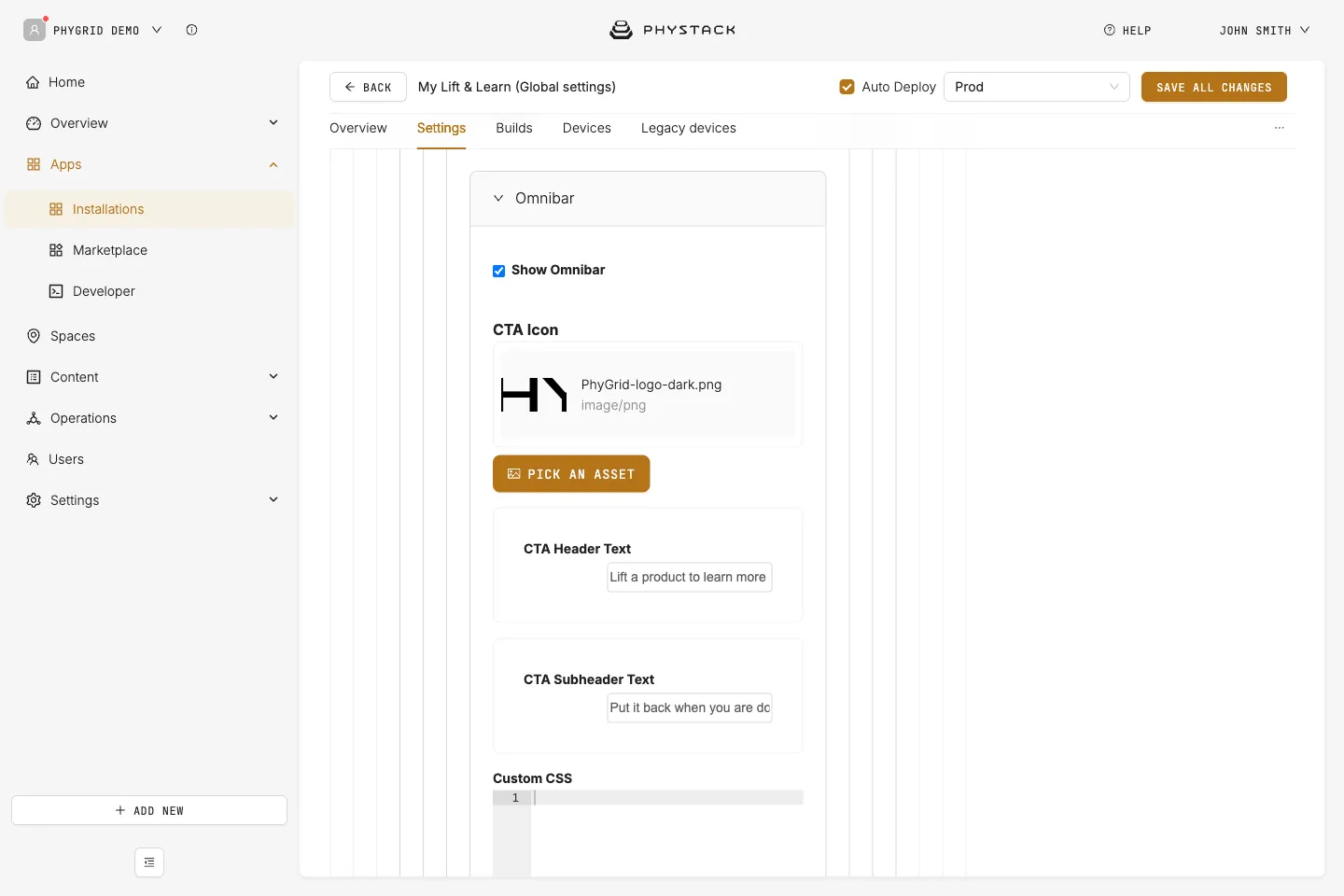Expand the Settings sidebar chevron
Viewport: 1344px width, 896px height.
point(273,499)
